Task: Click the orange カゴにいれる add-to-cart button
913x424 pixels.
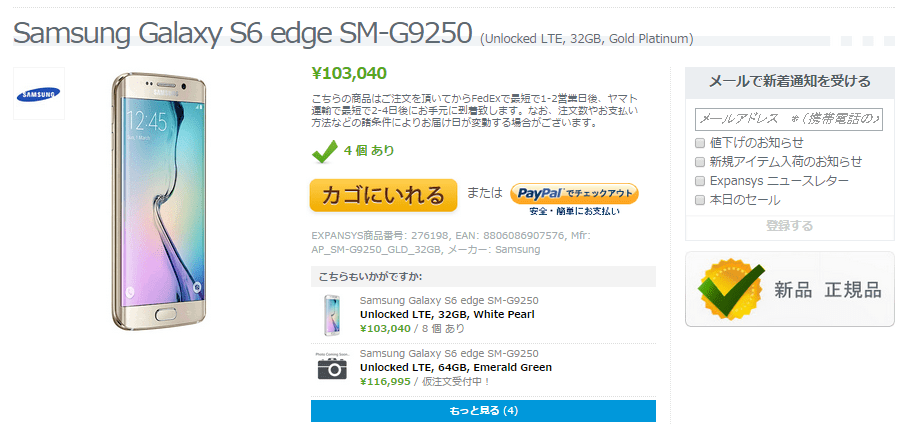Action: [x=383, y=194]
